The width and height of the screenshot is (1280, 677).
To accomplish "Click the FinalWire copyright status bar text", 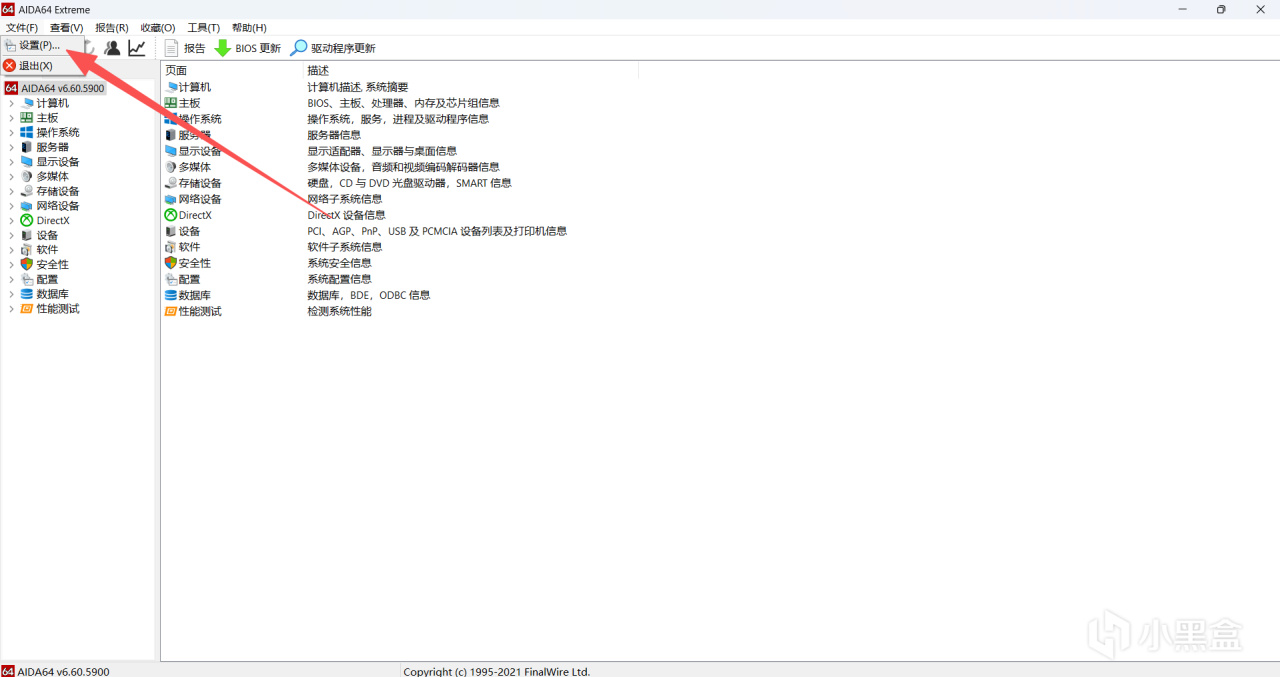I will click(497, 671).
